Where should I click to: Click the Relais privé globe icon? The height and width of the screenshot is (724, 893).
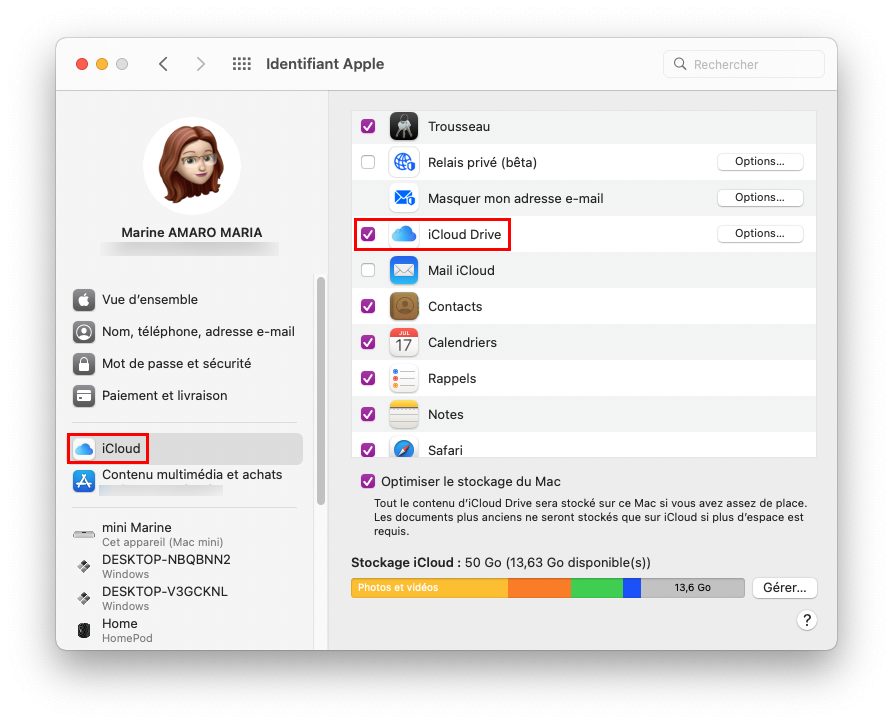(x=403, y=162)
